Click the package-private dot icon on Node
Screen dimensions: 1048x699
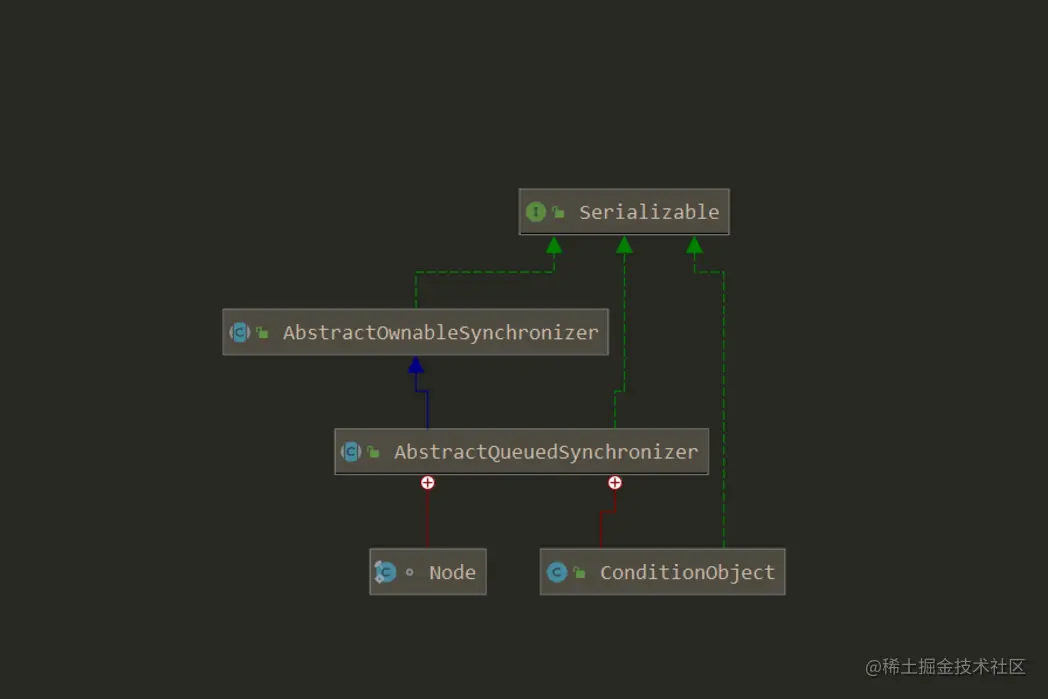409,572
